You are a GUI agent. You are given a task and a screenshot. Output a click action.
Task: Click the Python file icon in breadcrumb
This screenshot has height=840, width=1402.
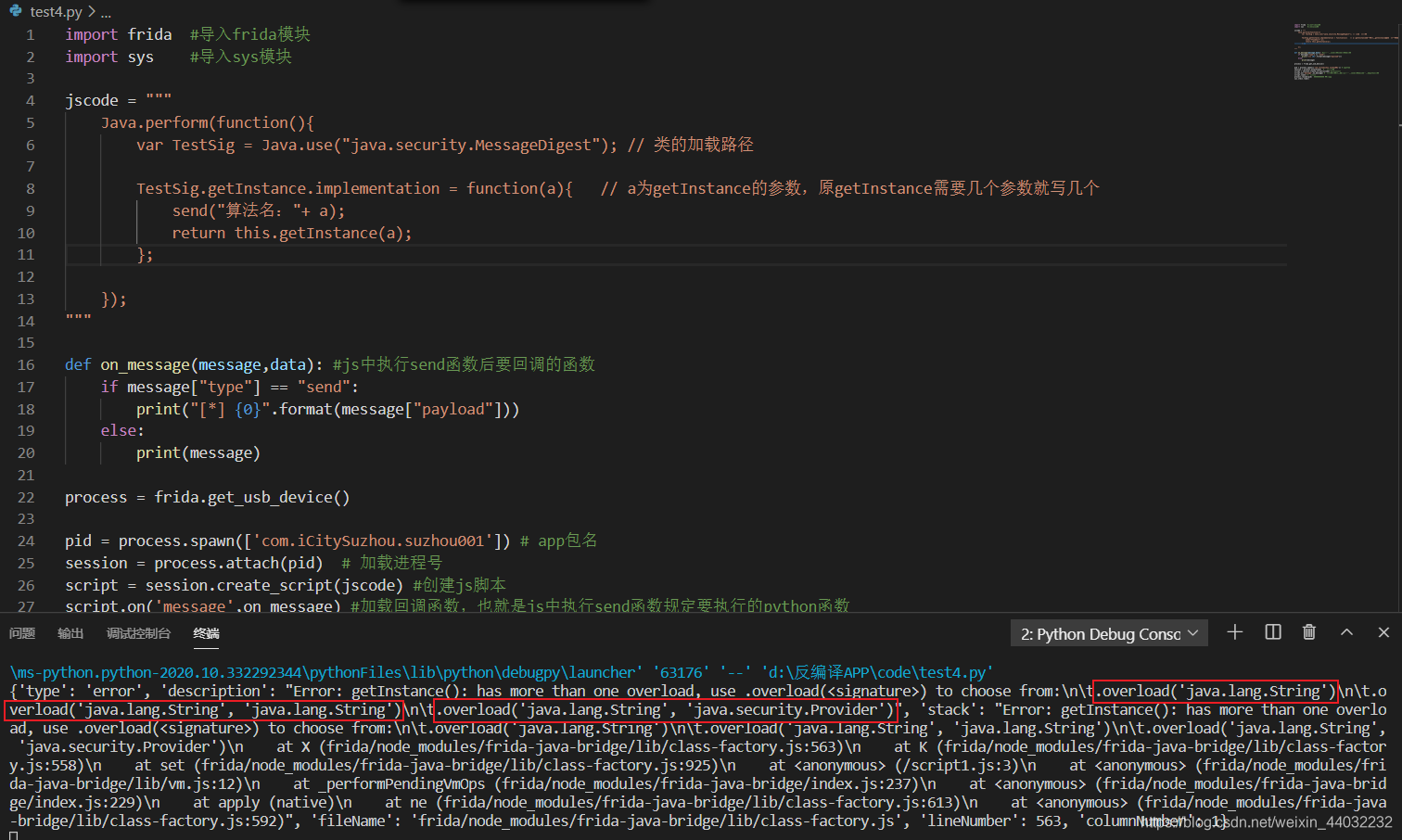click(x=15, y=11)
